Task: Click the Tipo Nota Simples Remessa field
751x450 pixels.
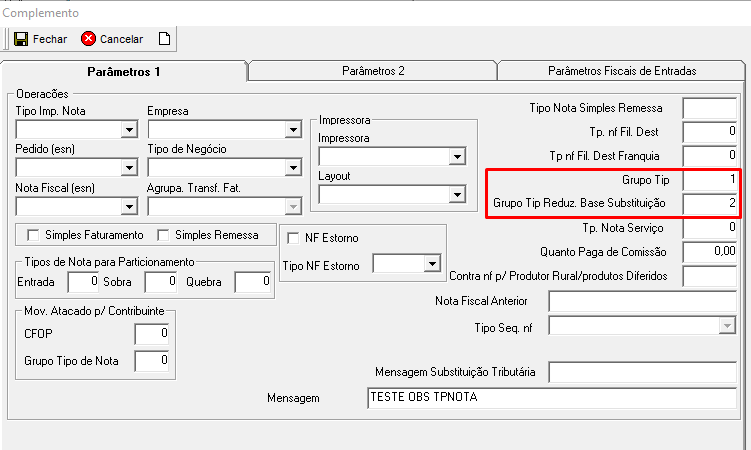Action: (709, 108)
